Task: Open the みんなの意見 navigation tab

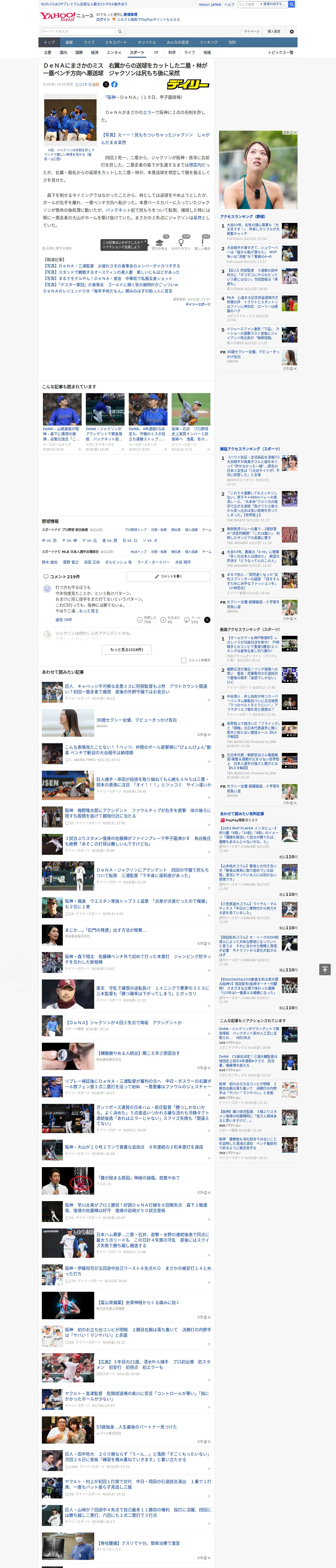Action: point(177,42)
